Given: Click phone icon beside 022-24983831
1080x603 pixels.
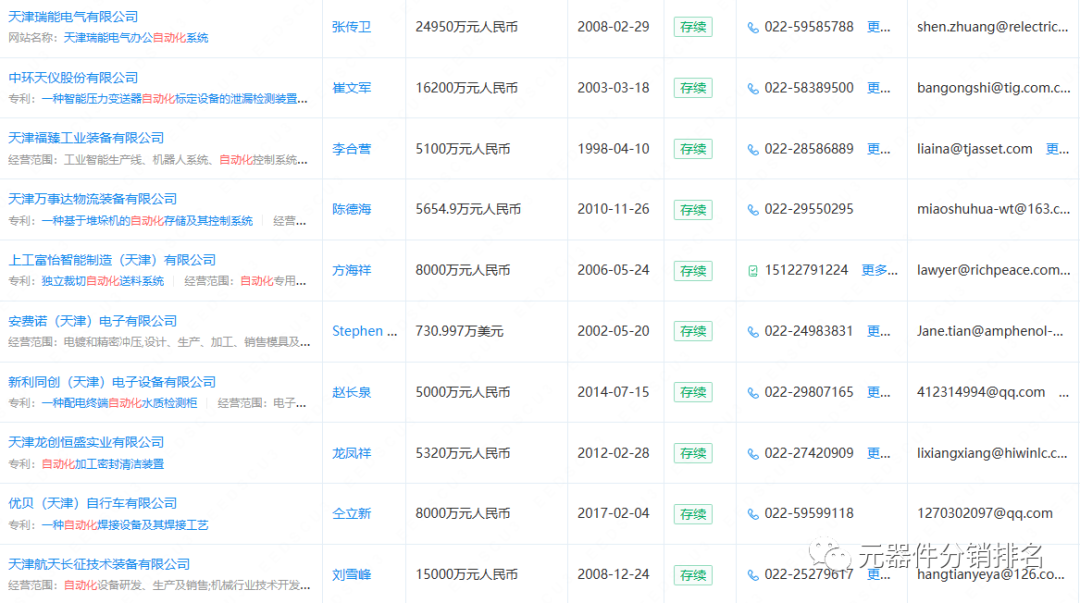Looking at the screenshot, I should coord(753,331).
